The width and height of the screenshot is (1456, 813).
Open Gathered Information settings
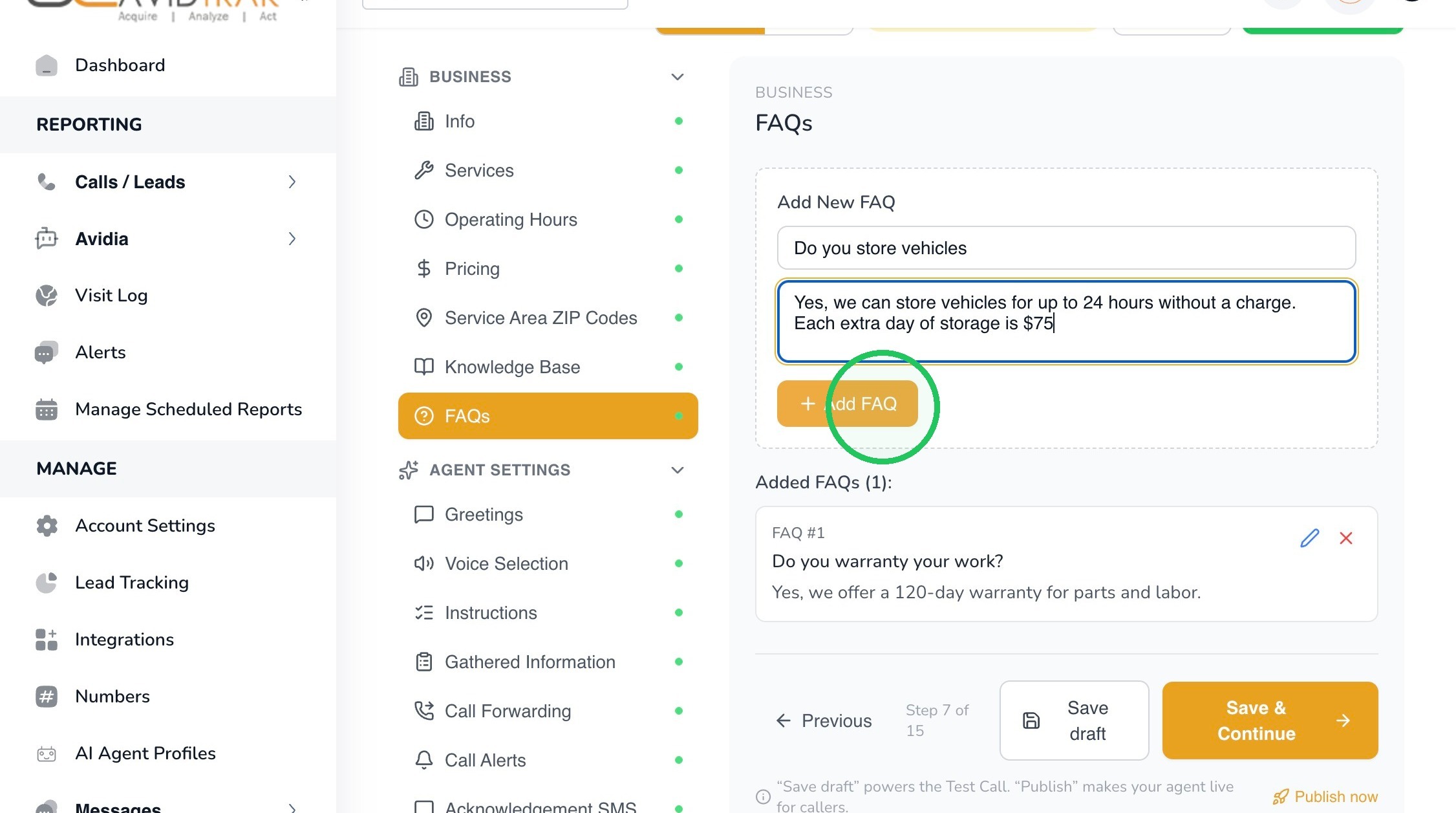click(x=548, y=662)
